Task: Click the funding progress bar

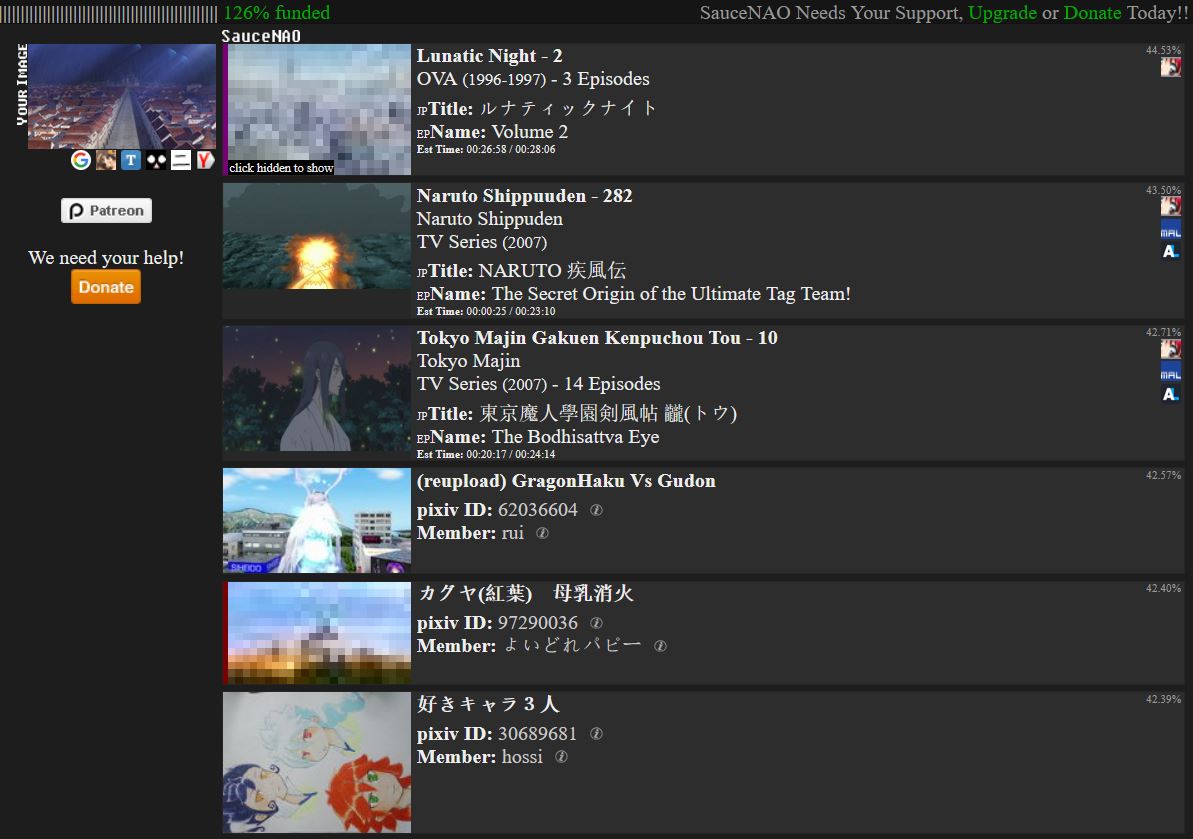Action: (109, 13)
